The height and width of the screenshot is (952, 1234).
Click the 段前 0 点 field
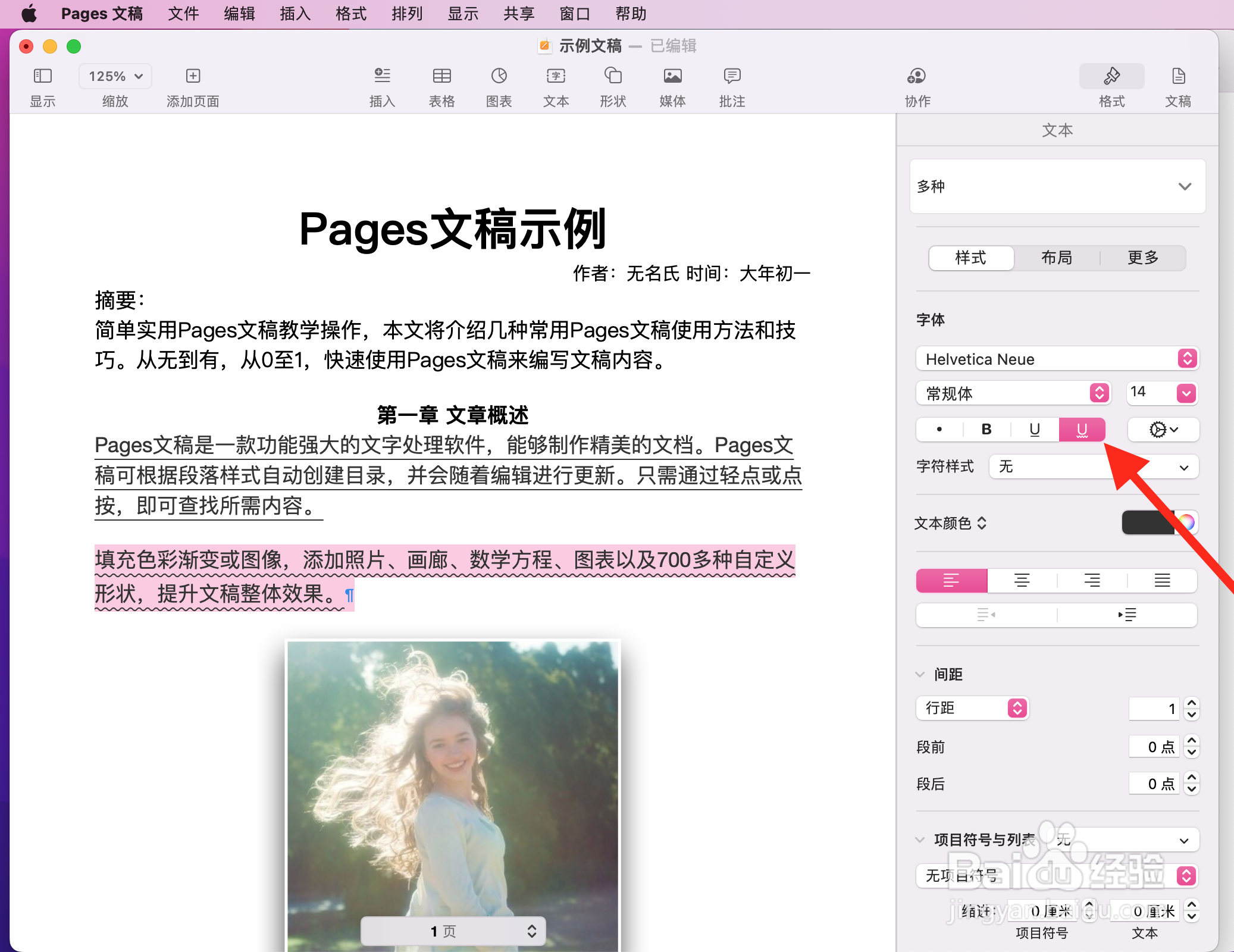click(1154, 746)
